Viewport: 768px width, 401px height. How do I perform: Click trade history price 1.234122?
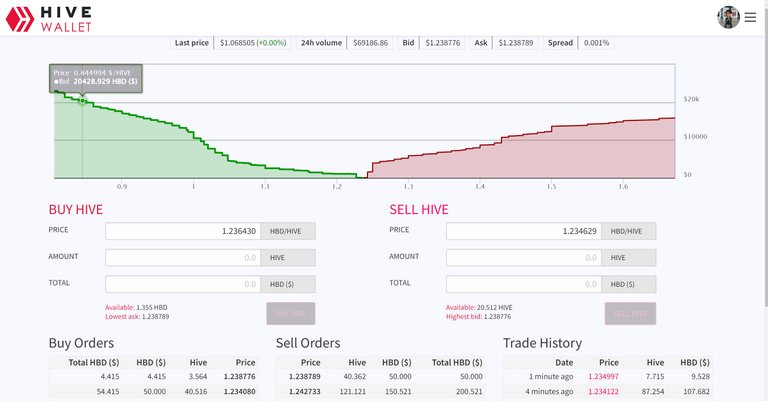(x=603, y=392)
